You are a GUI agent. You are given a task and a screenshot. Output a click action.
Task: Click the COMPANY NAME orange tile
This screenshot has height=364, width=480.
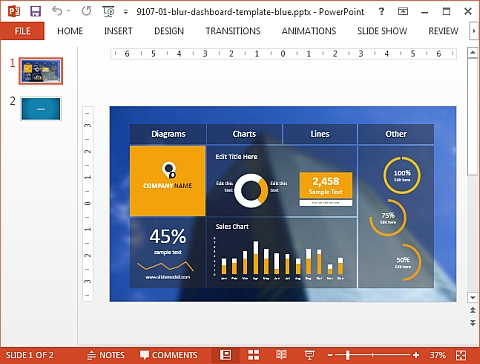pos(168,181)
